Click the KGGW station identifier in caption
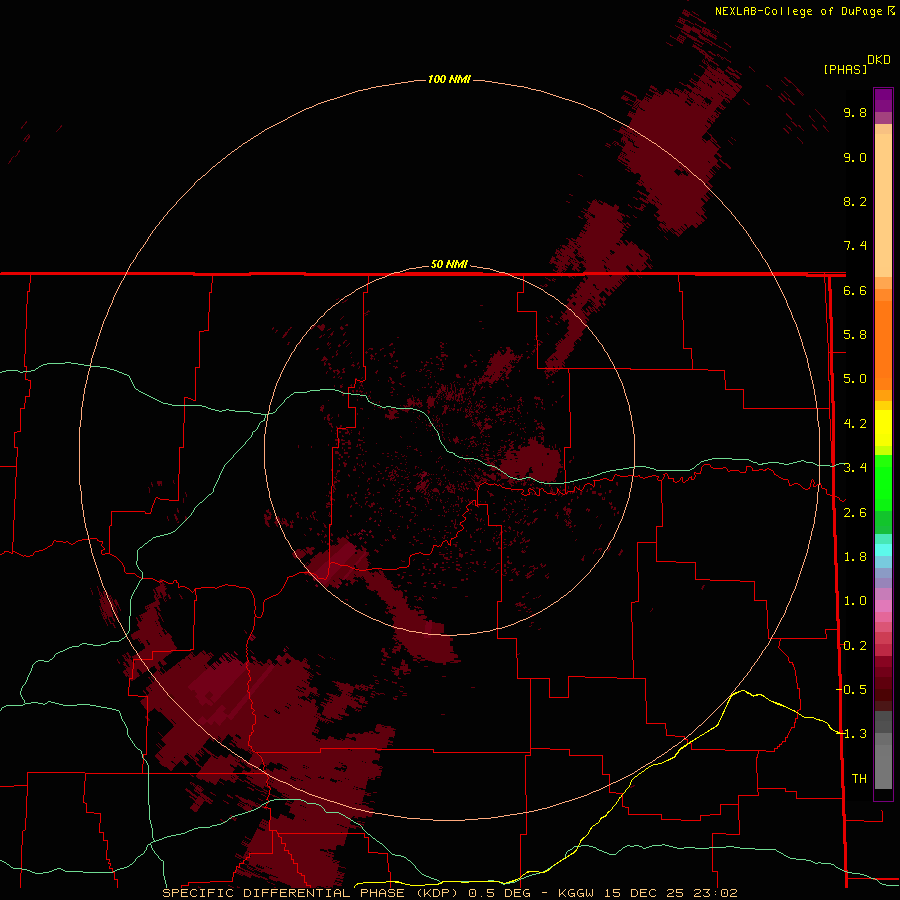This screenshot has width=900, height=900. point(578,894)
